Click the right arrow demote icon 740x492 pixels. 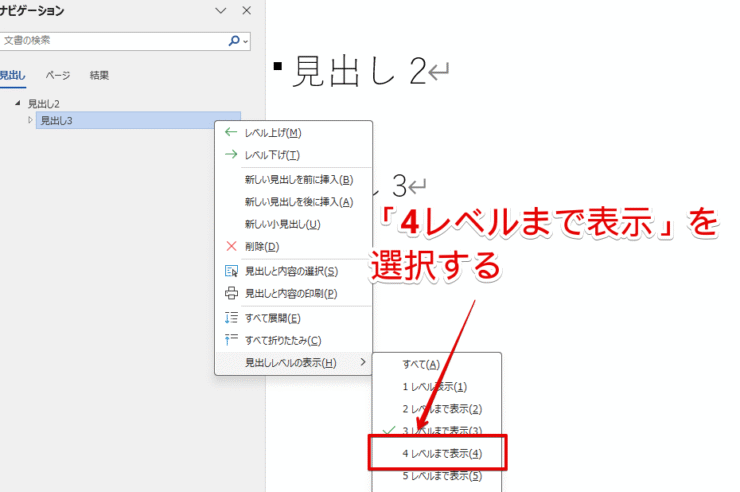[231, 155]
